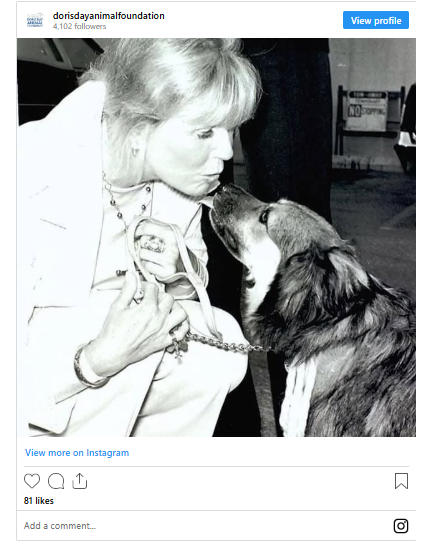Image resolution: width=436 pixels, height=554 pixels.
Task: Click the No Stopping sign in the photo
Action: [x=367, y=111]
